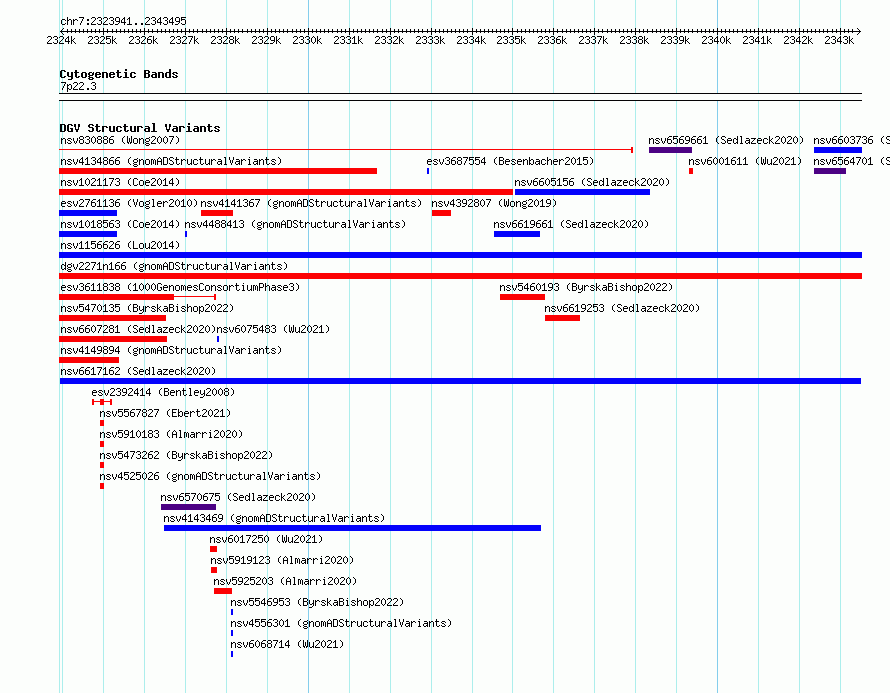Click the nsv5925203 (Almarri2020) label
This screenshot has width=890, height=693.
click(x=285, y=581)
